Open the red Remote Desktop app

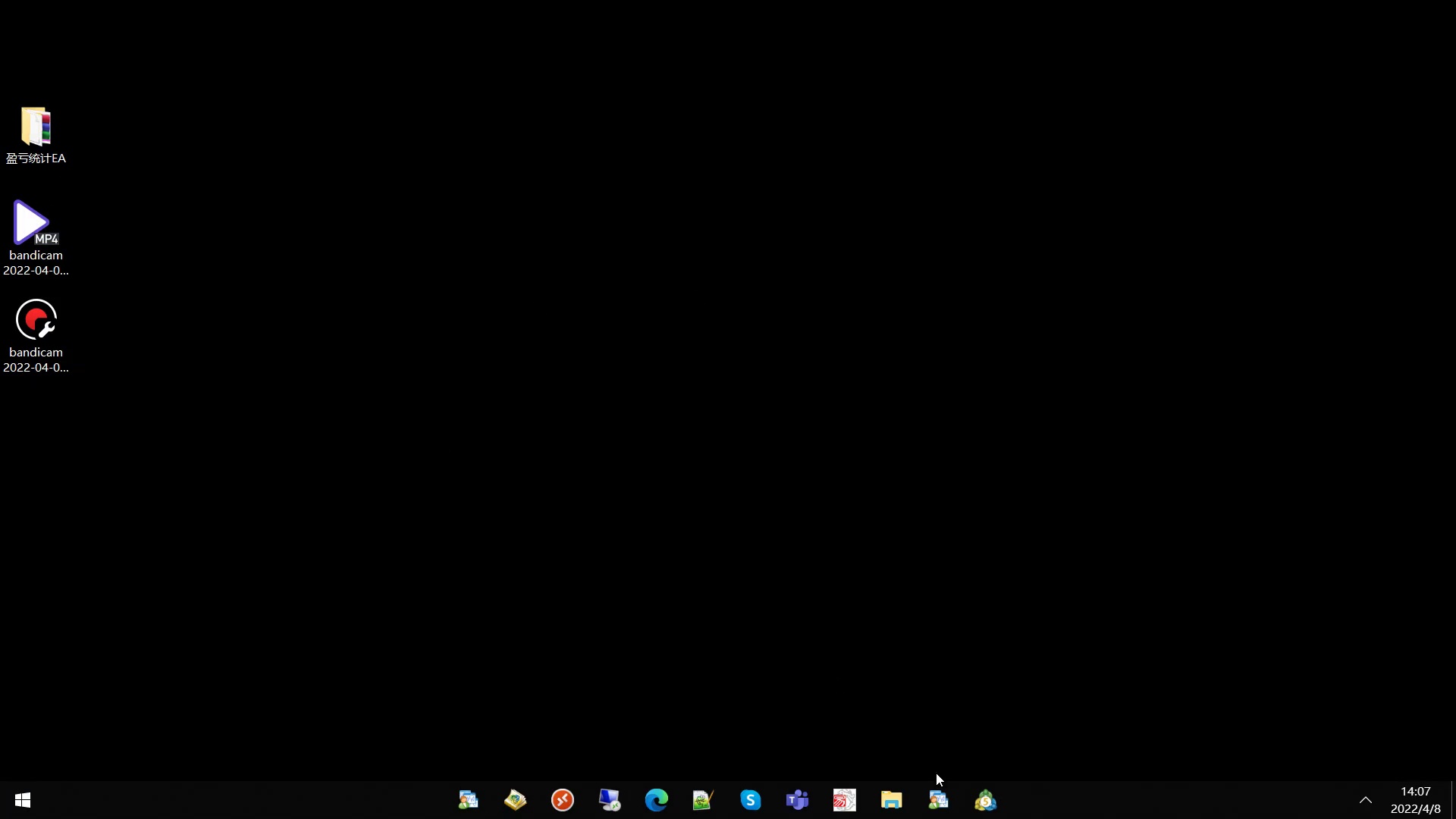pos(562,800)
